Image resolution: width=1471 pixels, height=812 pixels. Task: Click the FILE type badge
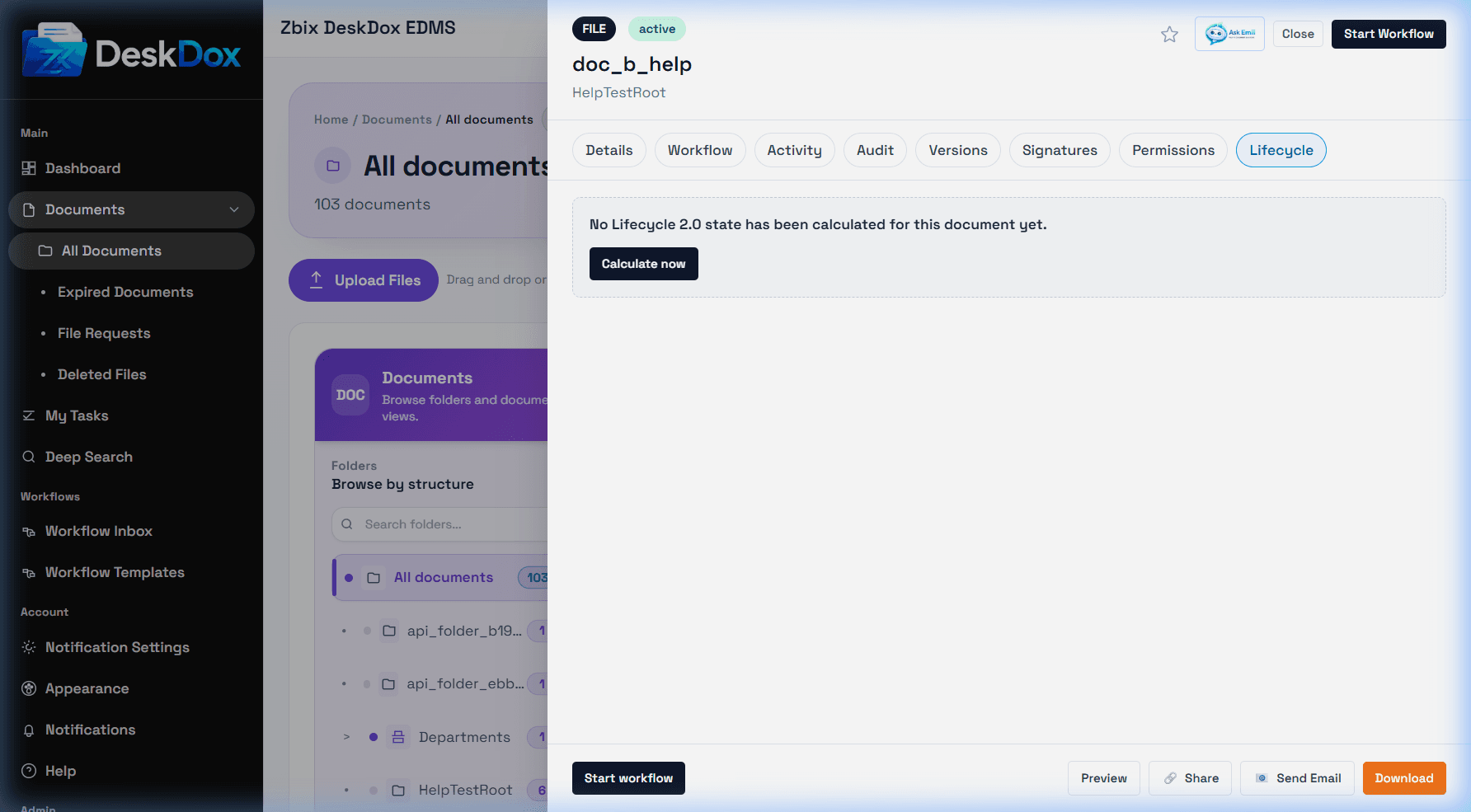click(x=594, y=29)
